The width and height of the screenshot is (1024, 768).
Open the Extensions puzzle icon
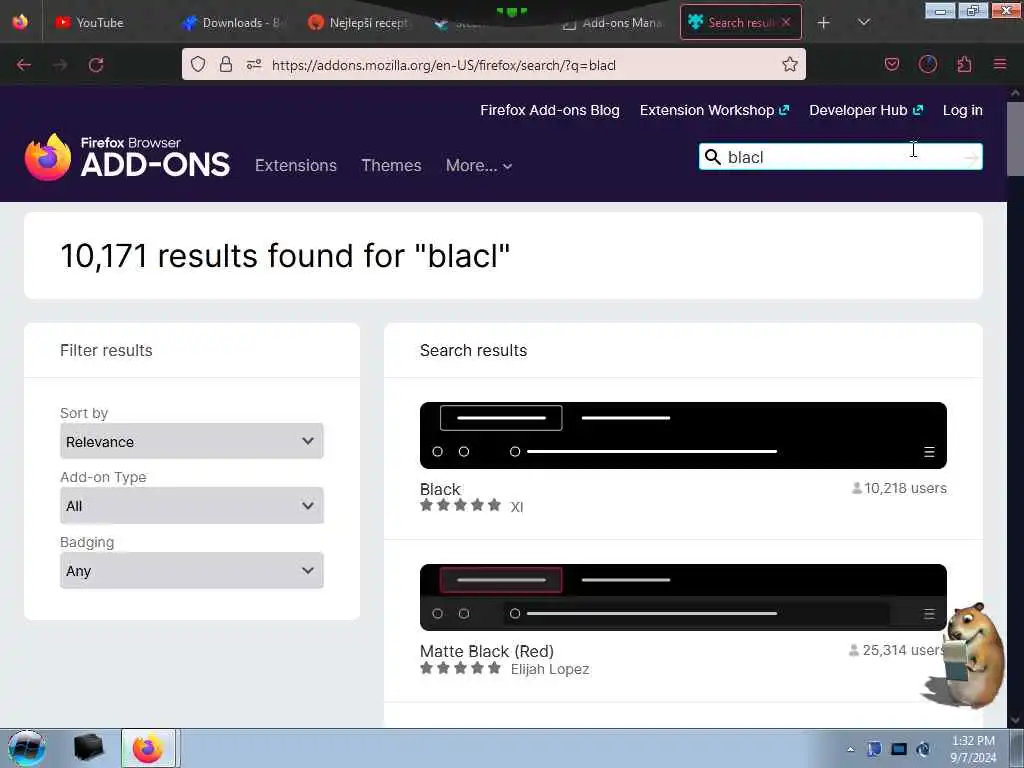click(964, 64)
